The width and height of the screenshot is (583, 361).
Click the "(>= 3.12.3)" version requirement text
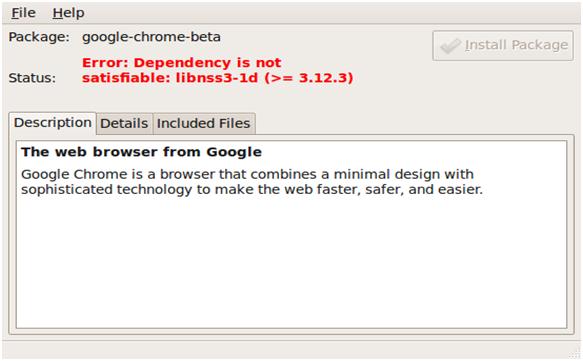[309, 78]
